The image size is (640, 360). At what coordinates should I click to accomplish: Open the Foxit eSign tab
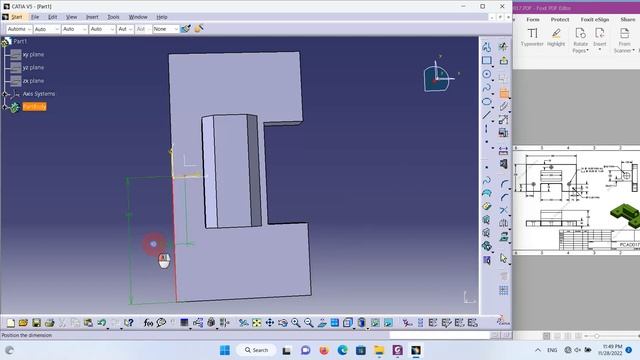coord(595,20)
